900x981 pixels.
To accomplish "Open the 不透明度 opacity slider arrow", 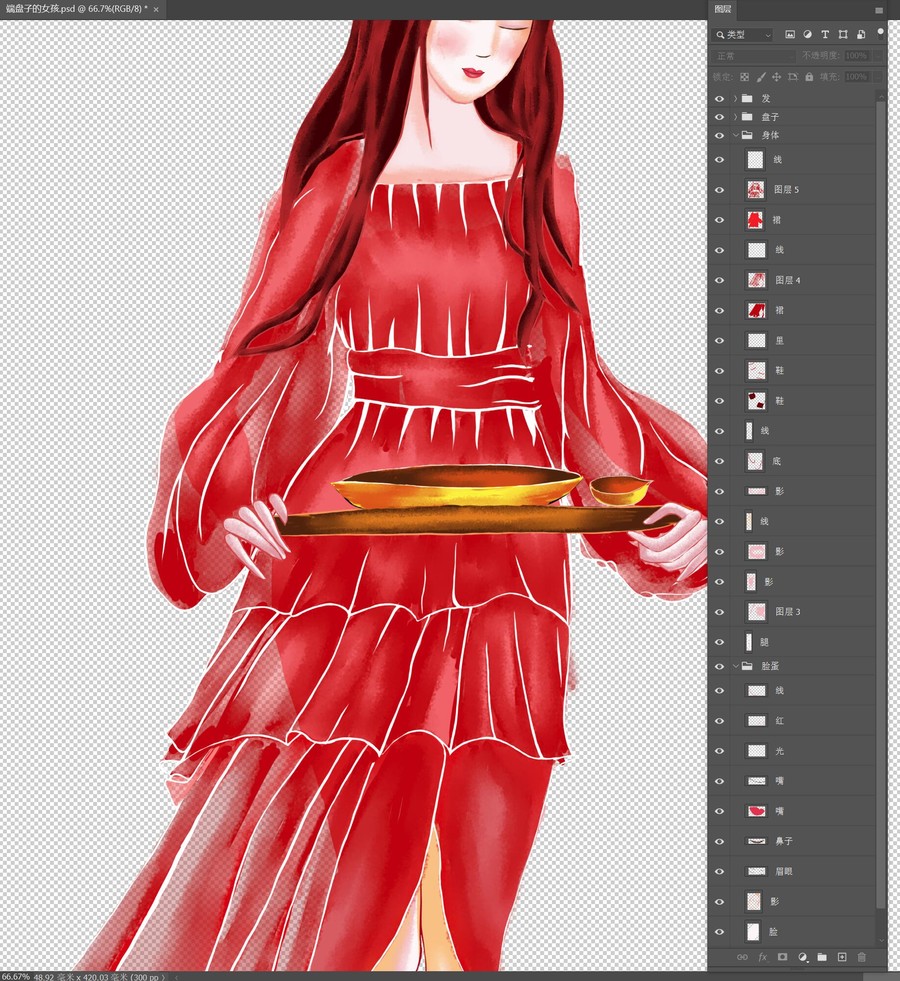I will pos(878,56).
